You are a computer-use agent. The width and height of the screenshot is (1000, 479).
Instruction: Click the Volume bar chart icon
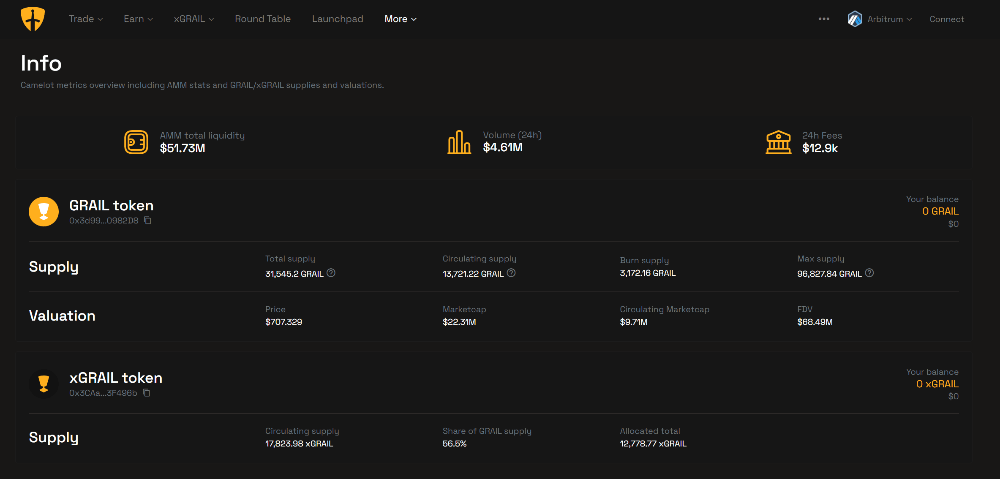tap(459, 142)
